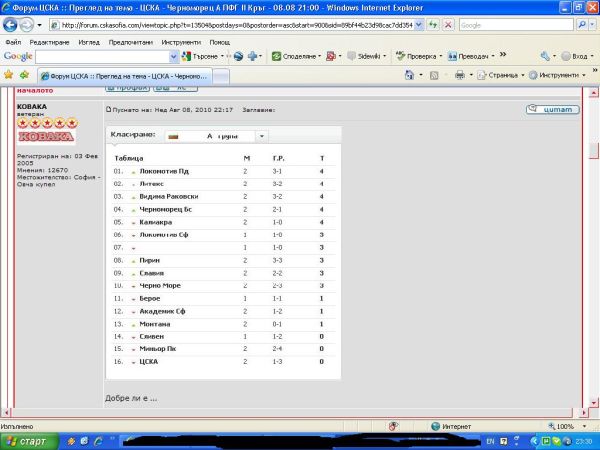Select the Форум ЦСКА browser tab
600x450 pixels.
tap(125, 76)
